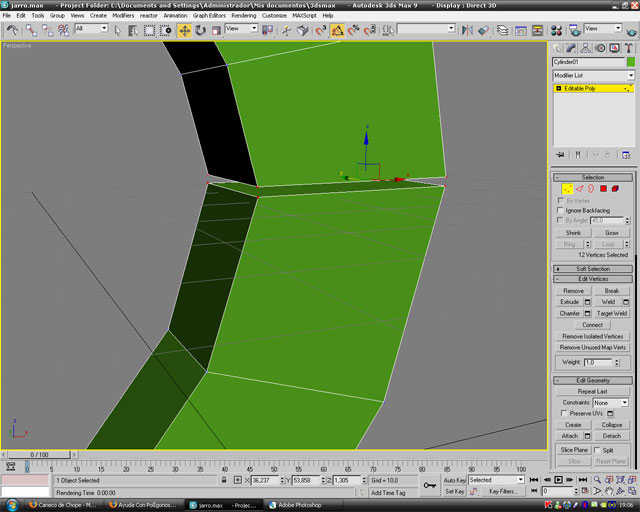Activate the Select and Scale tool
Image resolution: width=640 pixels, height=512 pixels.
(x=216, y=31)
